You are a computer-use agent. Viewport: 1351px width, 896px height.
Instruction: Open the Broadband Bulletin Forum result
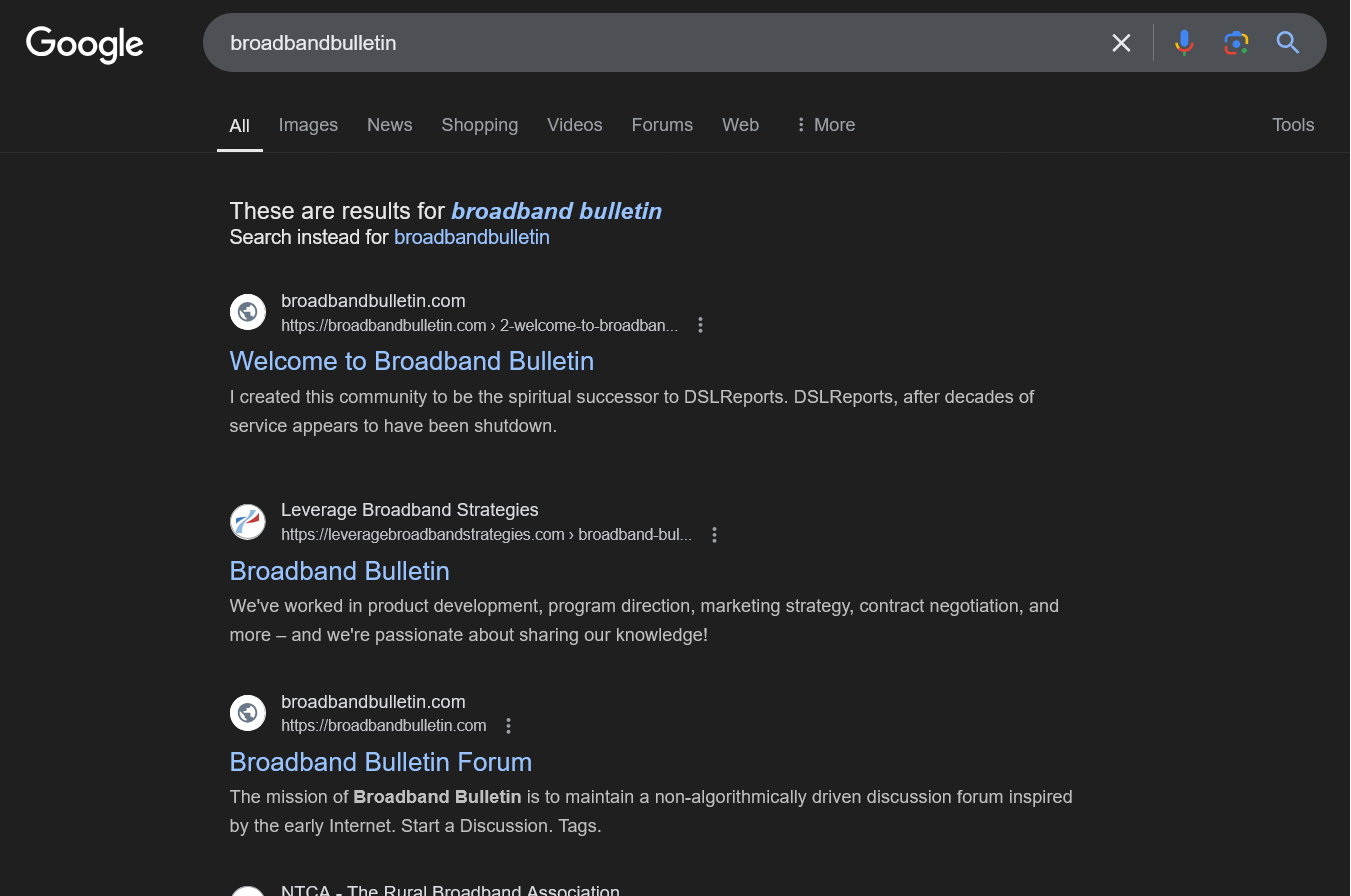point(381,762)
